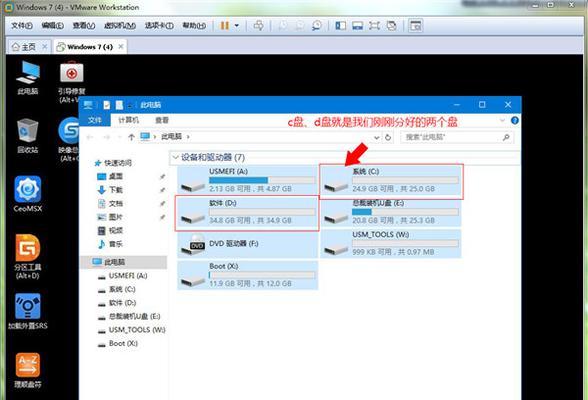Launch 分区工具 partition tool icon
Viewport: 588px width, 400px height.
tap(28, 256)
